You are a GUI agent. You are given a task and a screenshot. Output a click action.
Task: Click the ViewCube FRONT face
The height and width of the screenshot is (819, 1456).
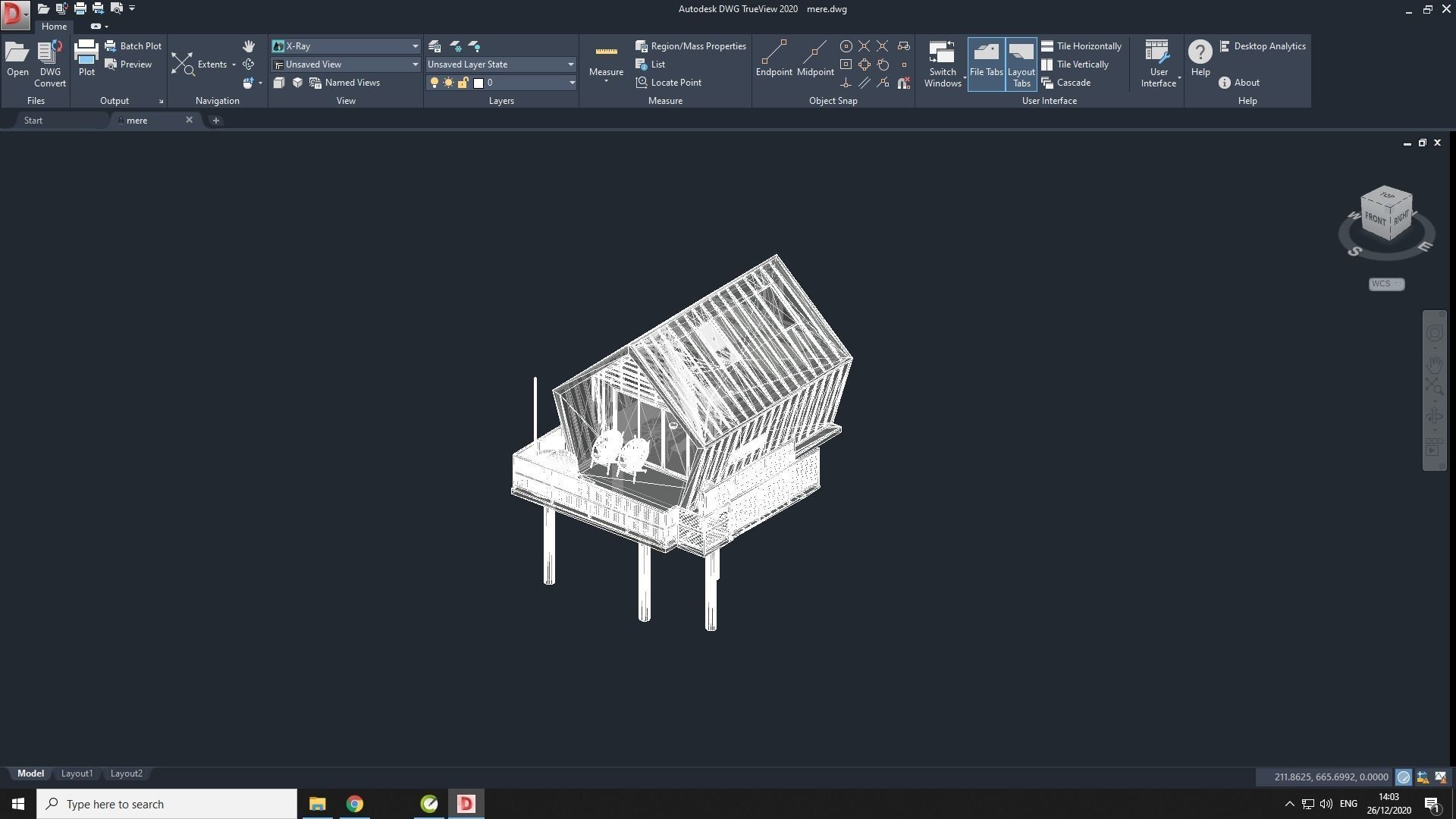[x=1375, y=219]
